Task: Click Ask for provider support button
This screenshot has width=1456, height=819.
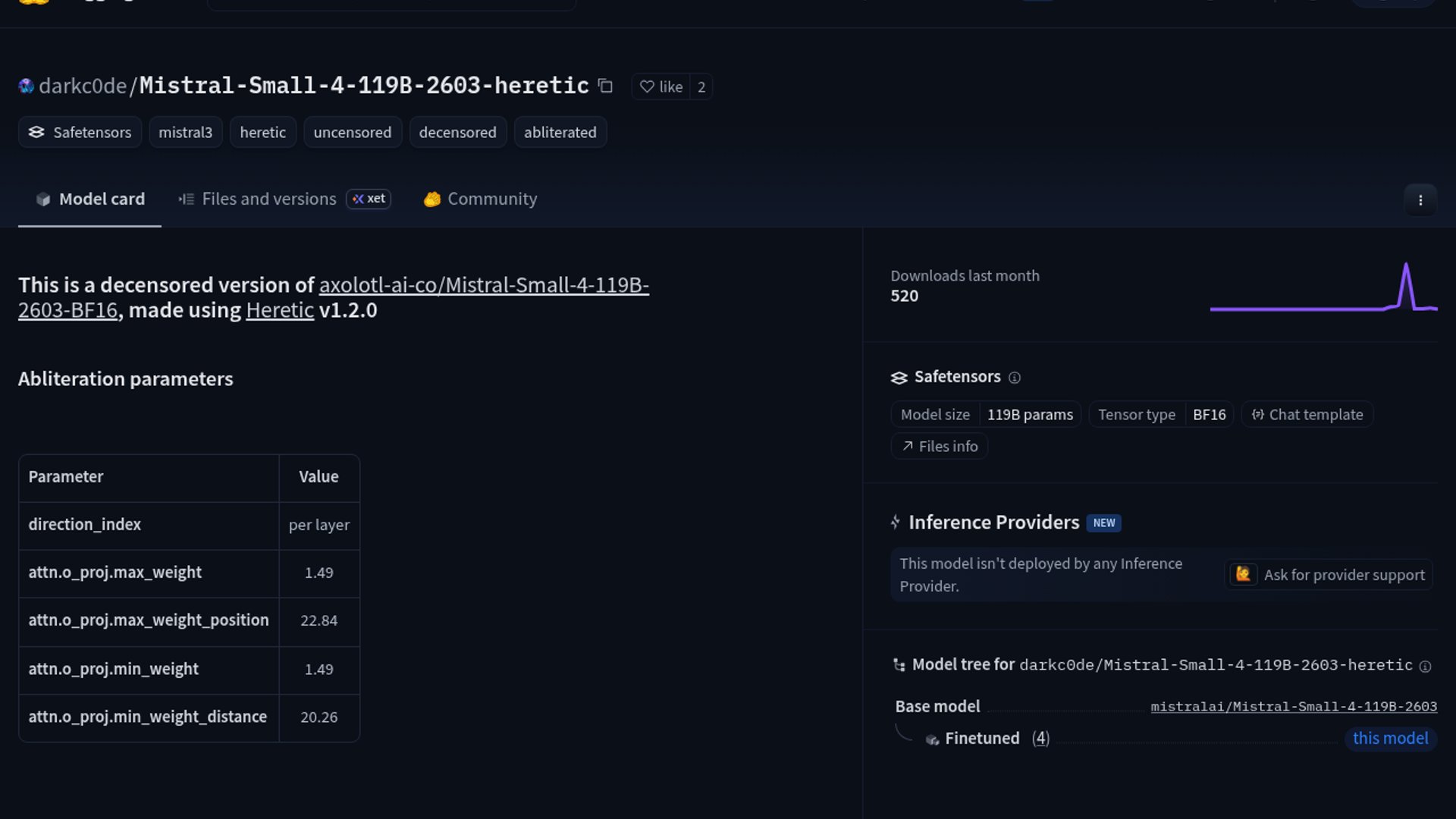Action: [1329, 575]
